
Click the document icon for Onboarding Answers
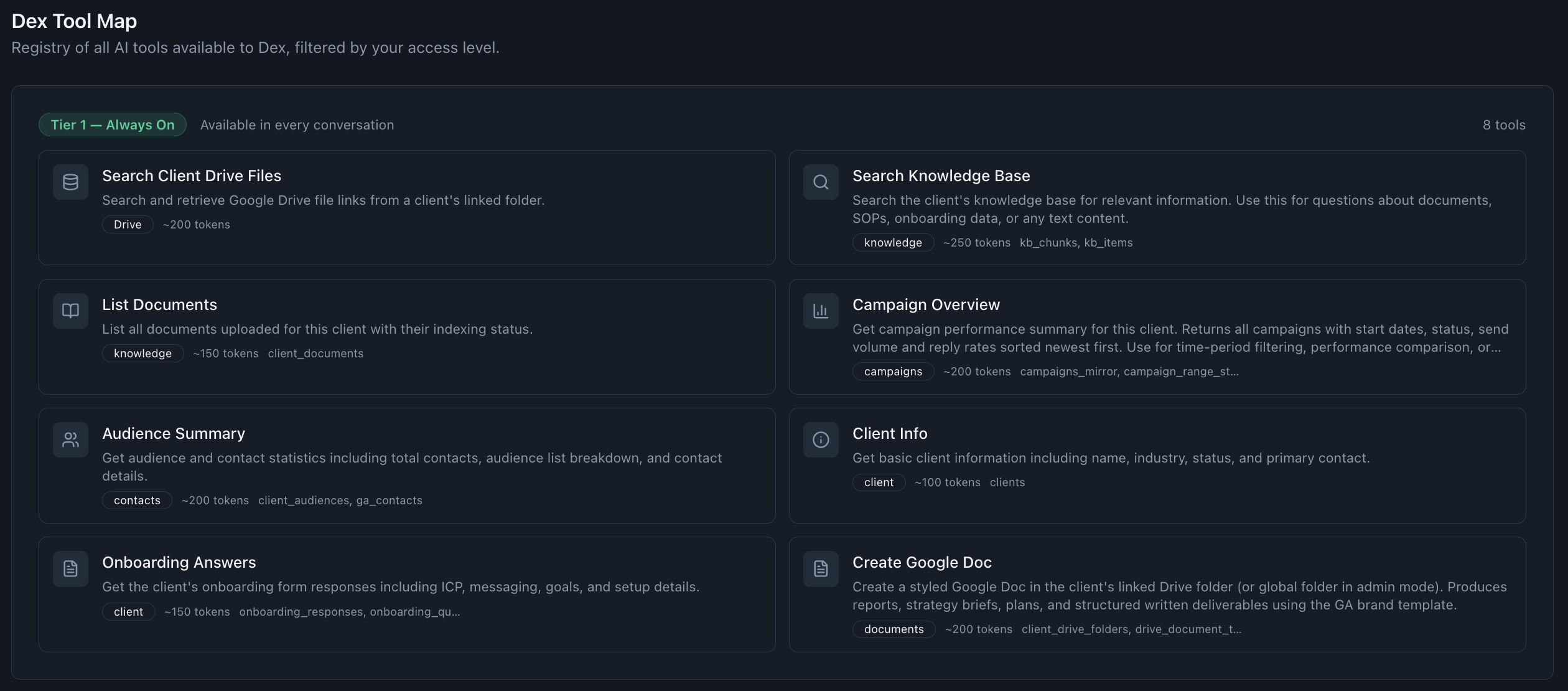click(x=70, y=568)
